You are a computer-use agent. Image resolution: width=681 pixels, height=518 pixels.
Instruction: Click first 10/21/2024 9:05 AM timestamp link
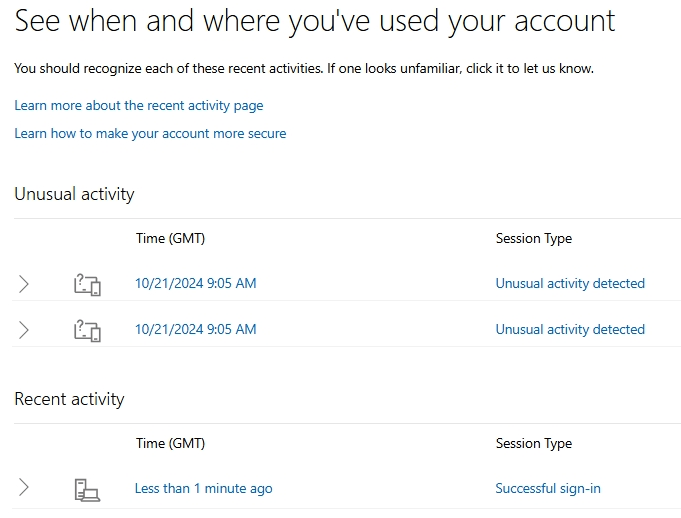(195, 283)
